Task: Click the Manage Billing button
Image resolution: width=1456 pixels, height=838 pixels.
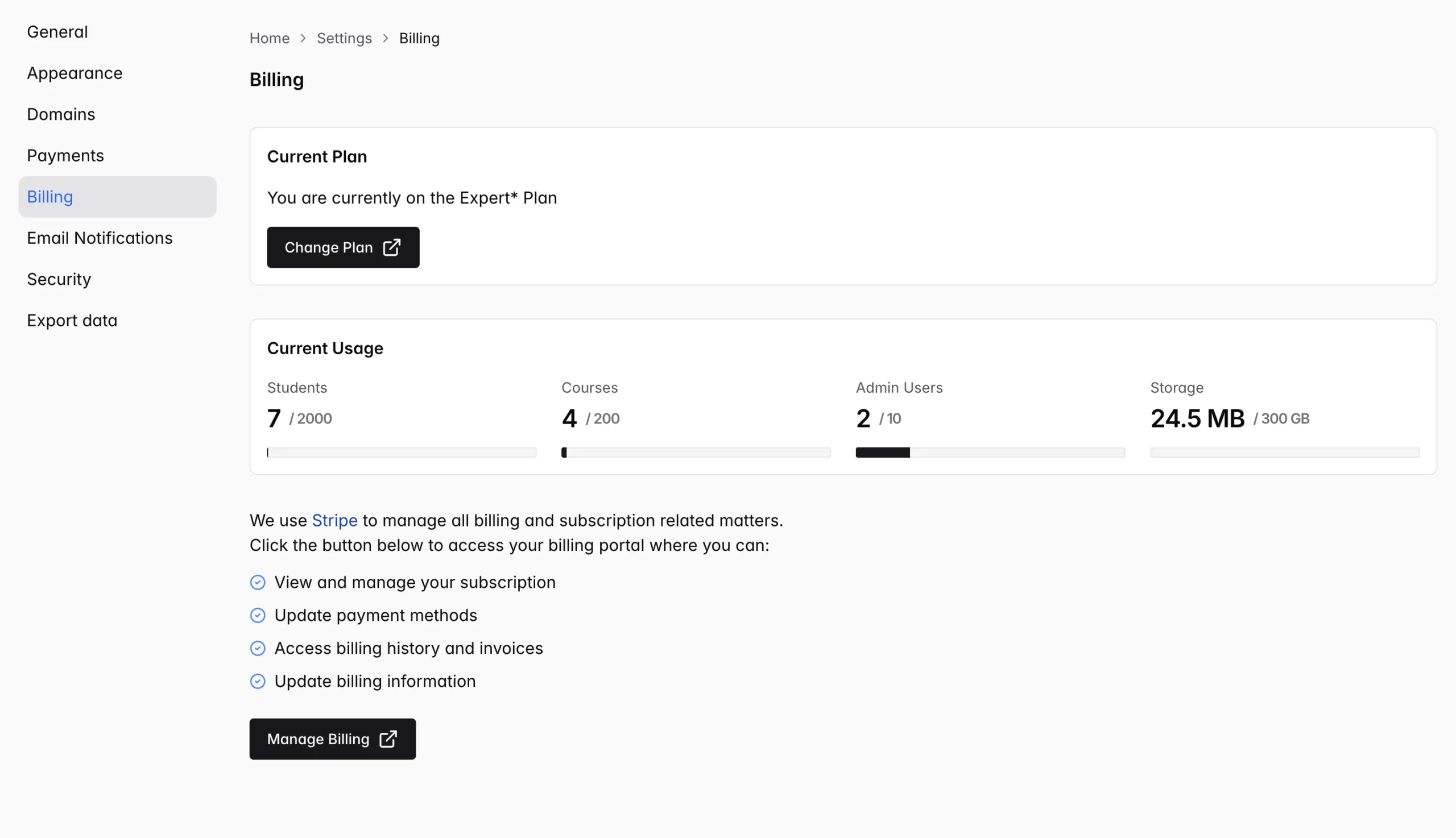Action: tap(333, 739)
